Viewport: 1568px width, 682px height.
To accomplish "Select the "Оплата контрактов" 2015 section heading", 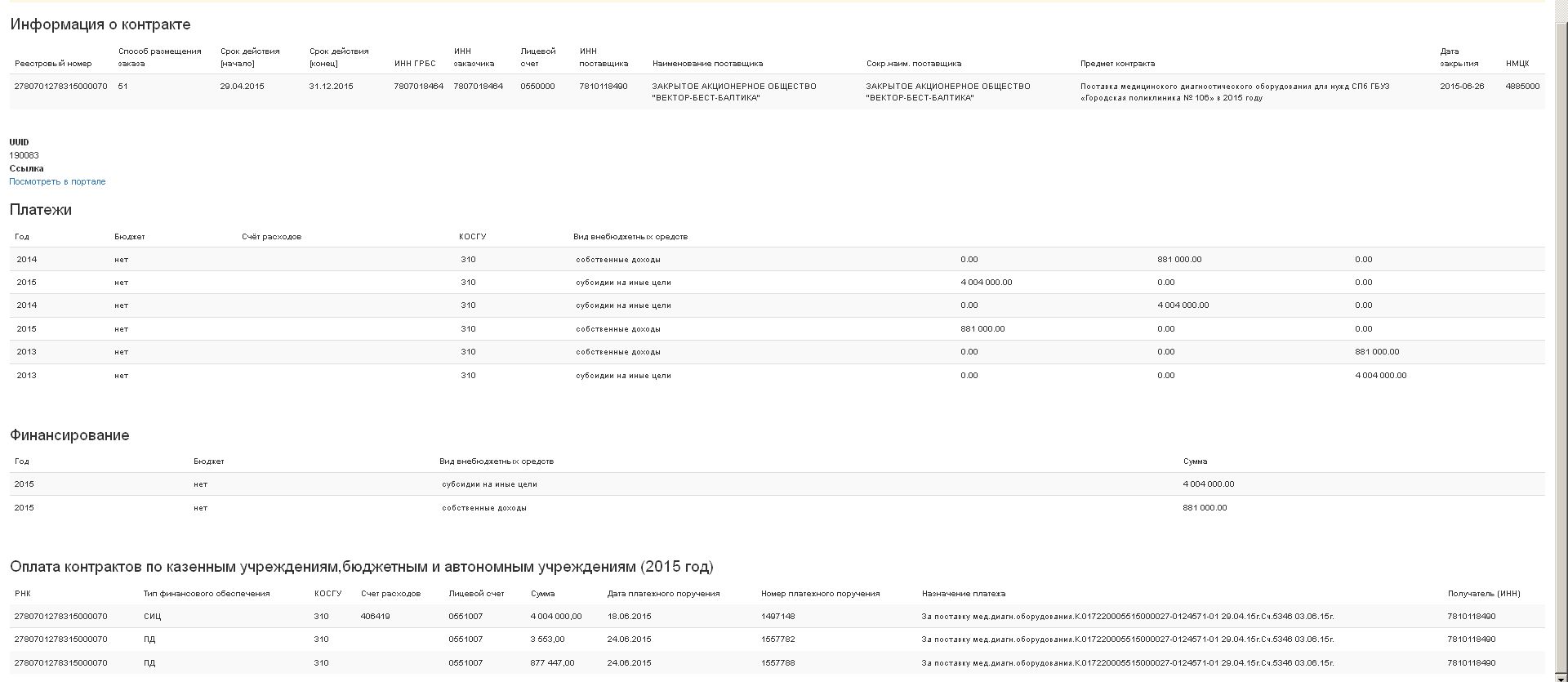I will coord(361,567).
